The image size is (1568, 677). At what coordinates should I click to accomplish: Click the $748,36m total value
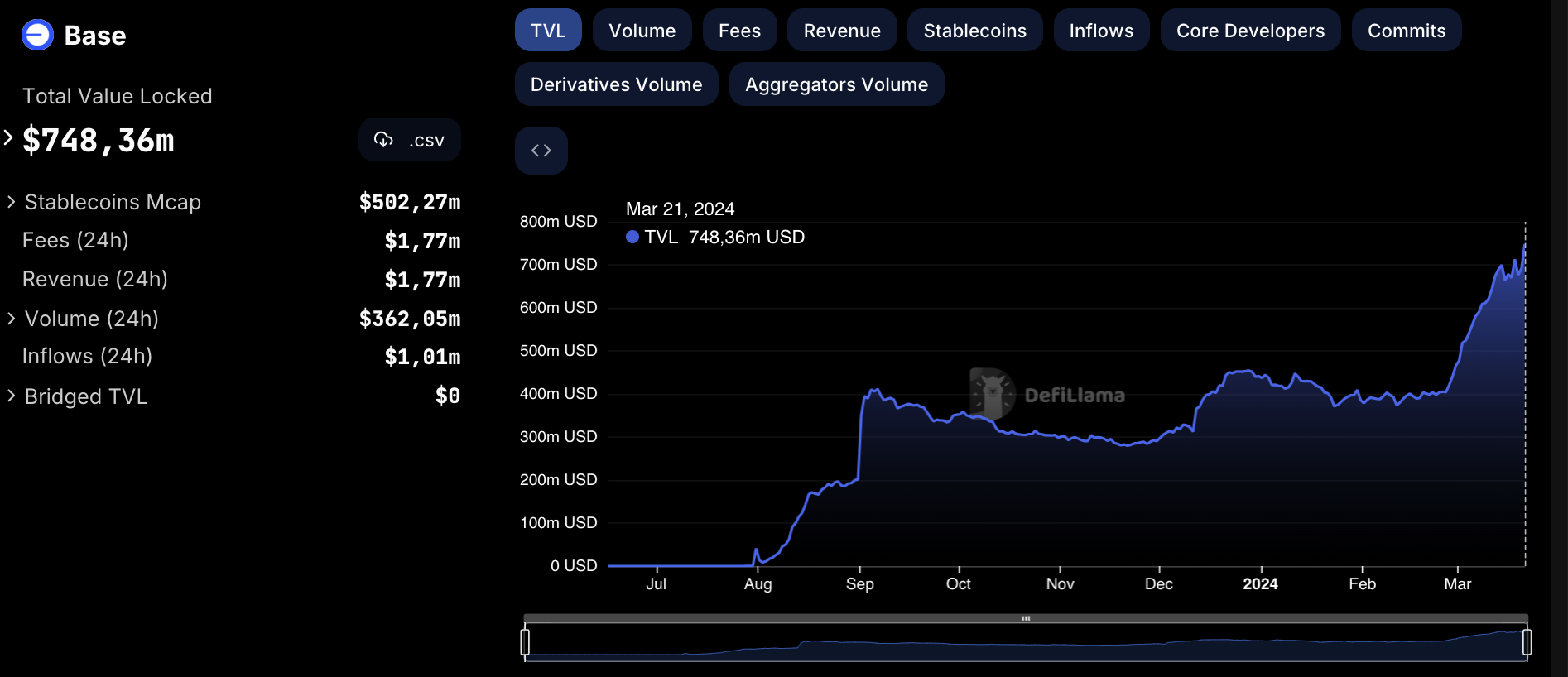[99, 141]
